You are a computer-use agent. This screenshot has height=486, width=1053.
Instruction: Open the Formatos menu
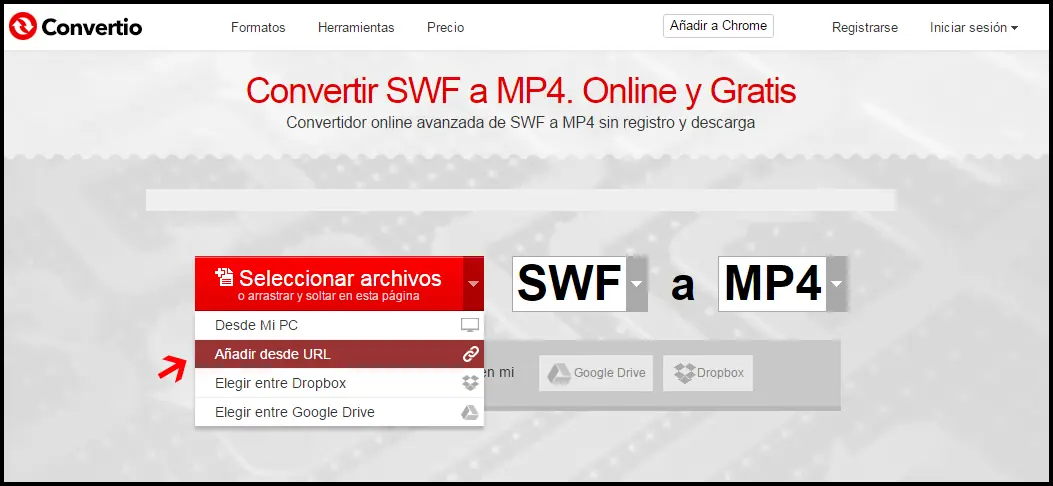pyautogui.click(x=258, y=28)
